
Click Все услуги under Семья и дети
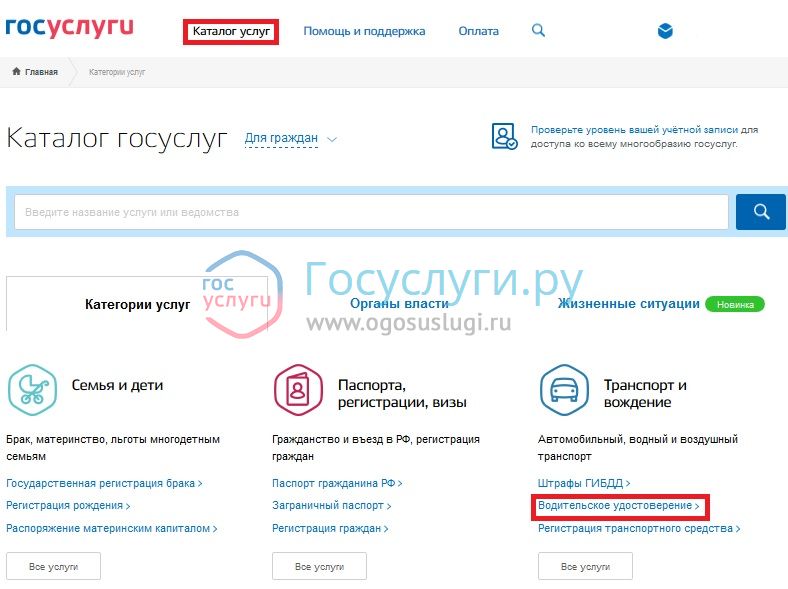(x=53, y=566)
